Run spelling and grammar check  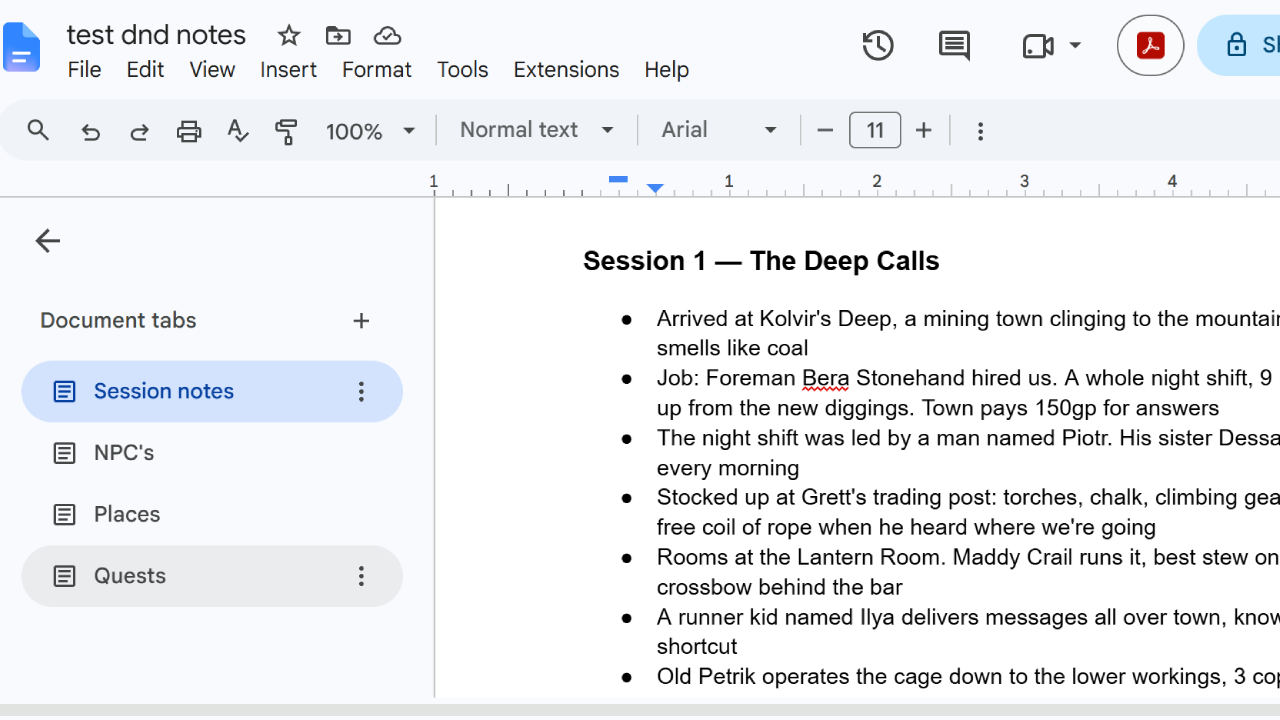point(238,131)
